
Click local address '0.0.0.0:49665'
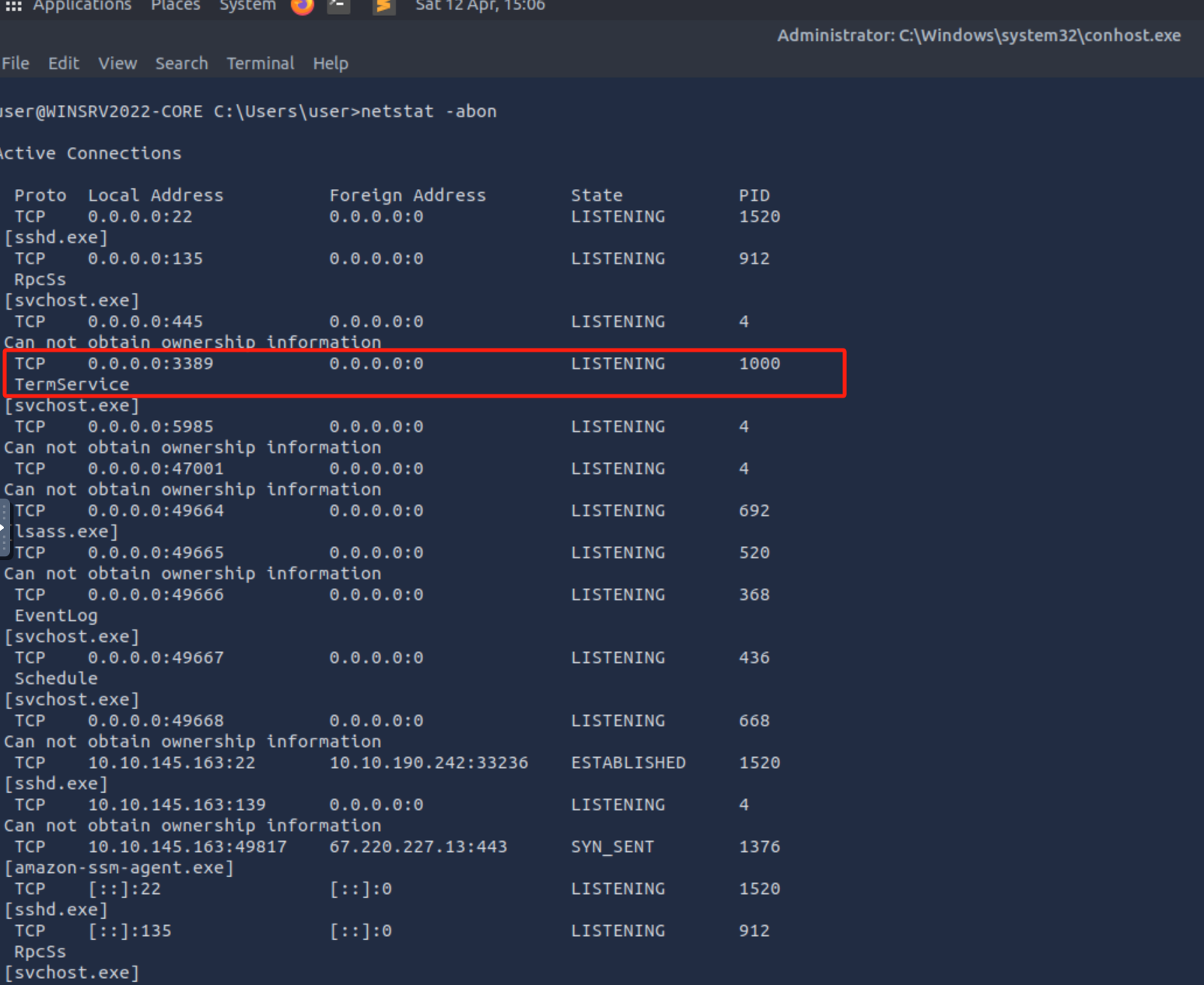[x=156, y=552]
